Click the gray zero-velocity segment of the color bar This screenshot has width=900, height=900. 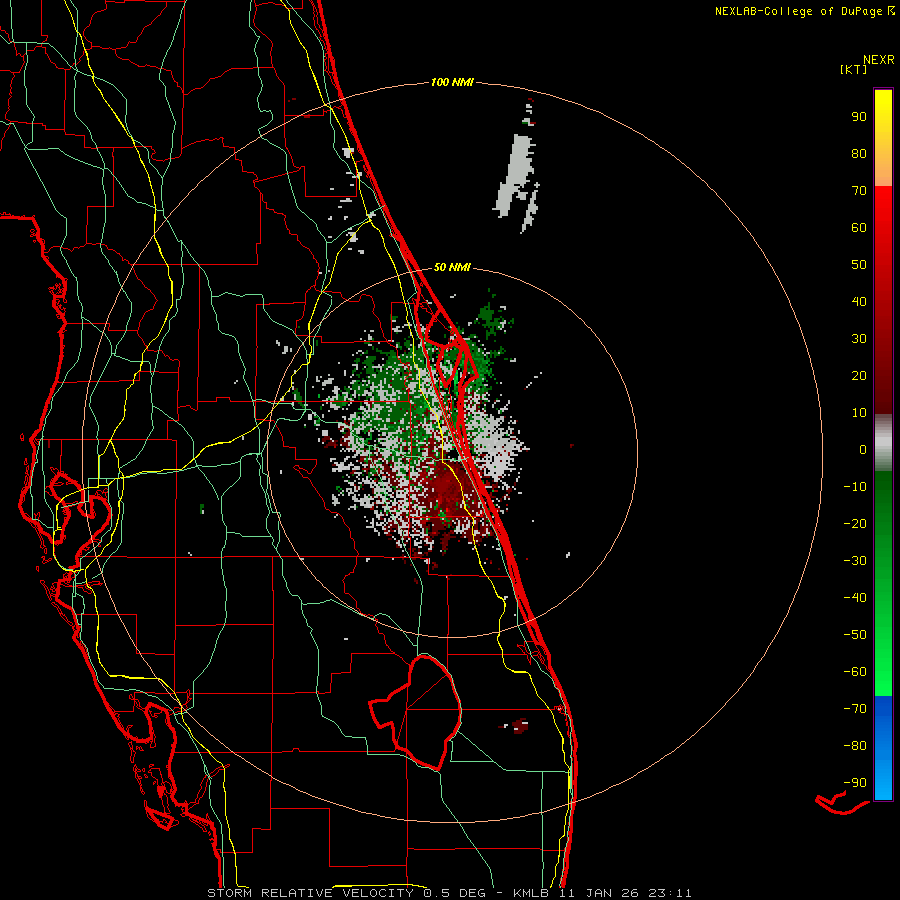pos(883,443)
